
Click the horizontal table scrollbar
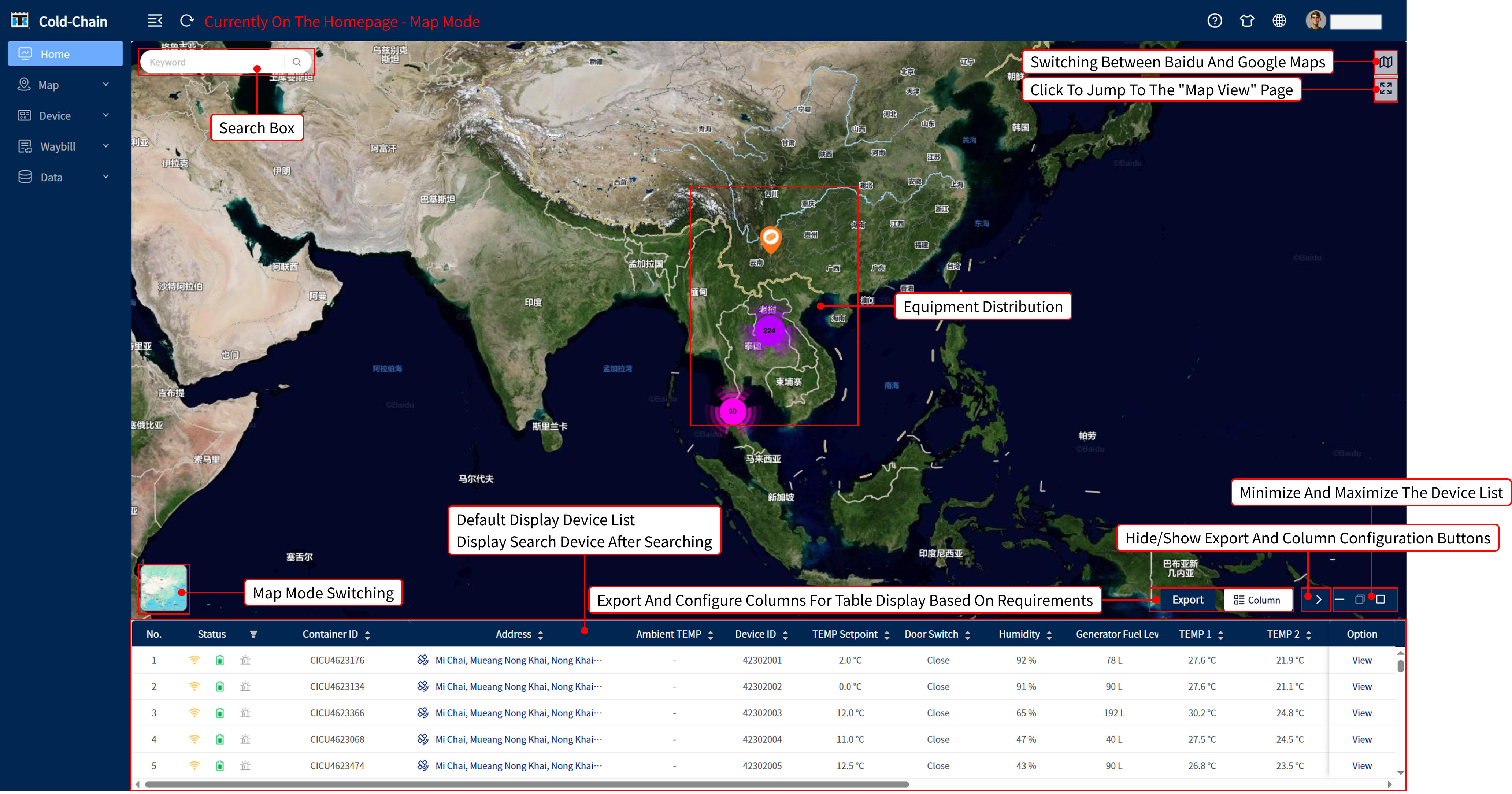(x=526, y=784)
